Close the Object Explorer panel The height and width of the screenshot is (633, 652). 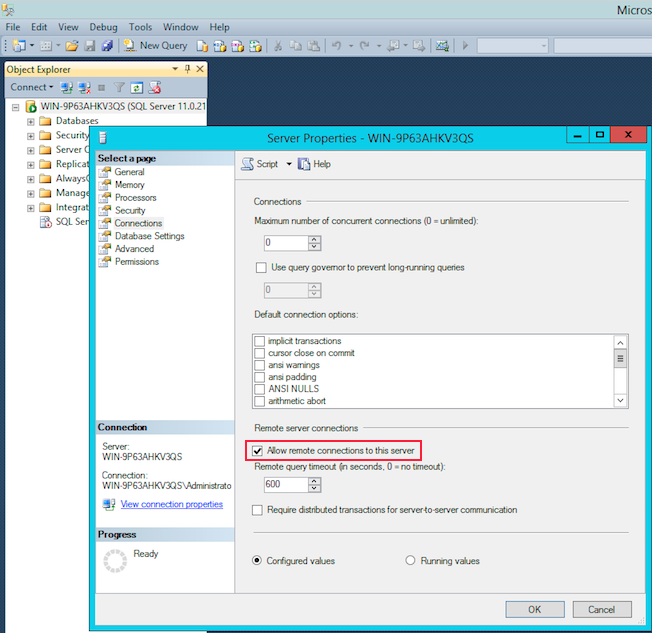(200, 69)
